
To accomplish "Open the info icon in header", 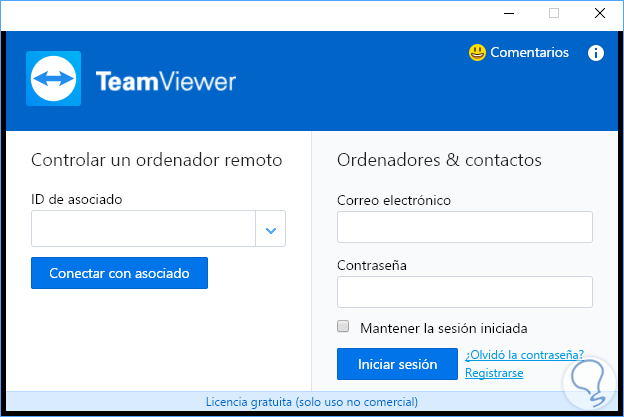I will [x=595, y=53].
